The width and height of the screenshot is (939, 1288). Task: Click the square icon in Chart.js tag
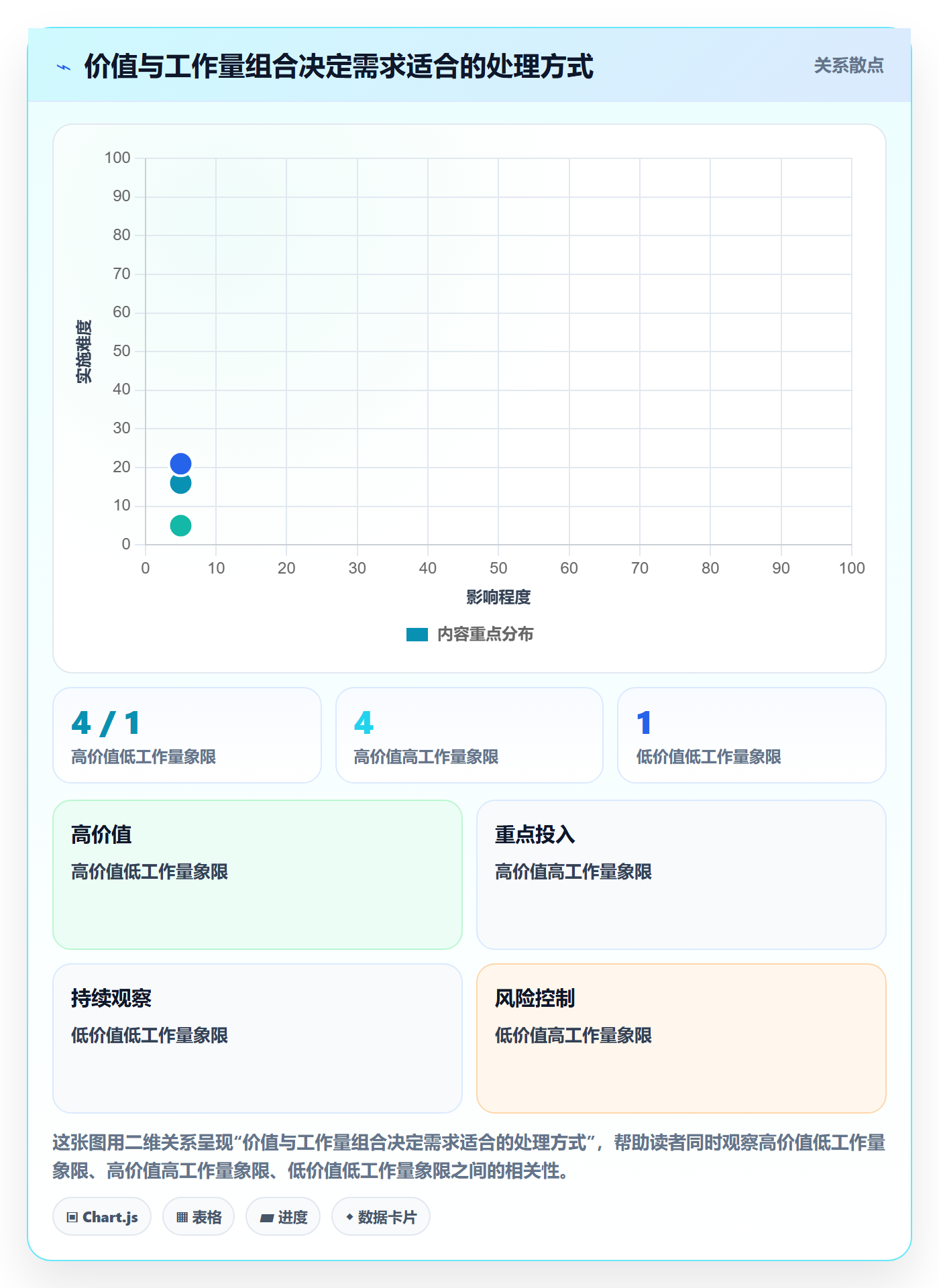[x=72, y=1218]
